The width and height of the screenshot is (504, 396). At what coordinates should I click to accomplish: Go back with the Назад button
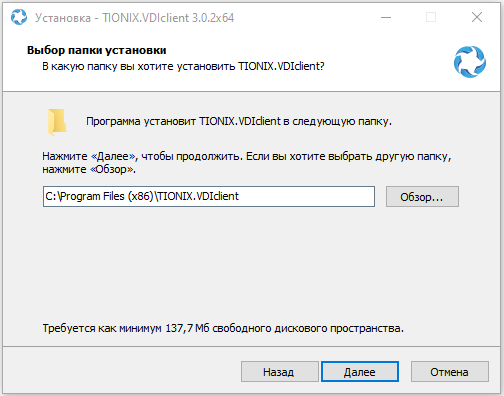click(x=279, y=372)
